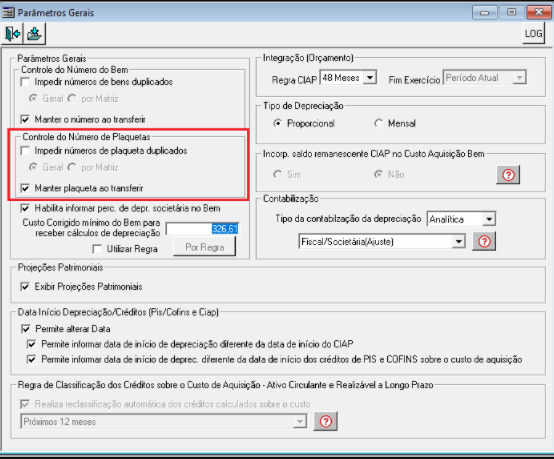Maximize the Parâmetros Gerais window
This screenshot has height=459, width=554.
(511, 13)
